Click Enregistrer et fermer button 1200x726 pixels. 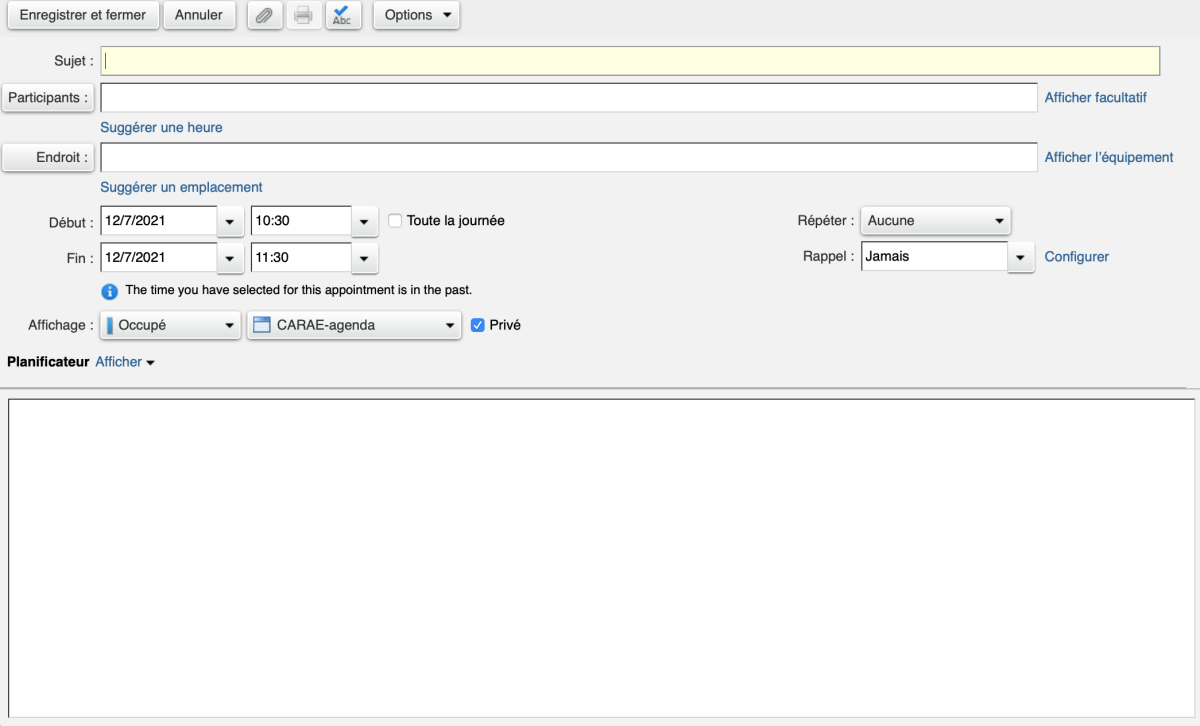tap(83, 15)
